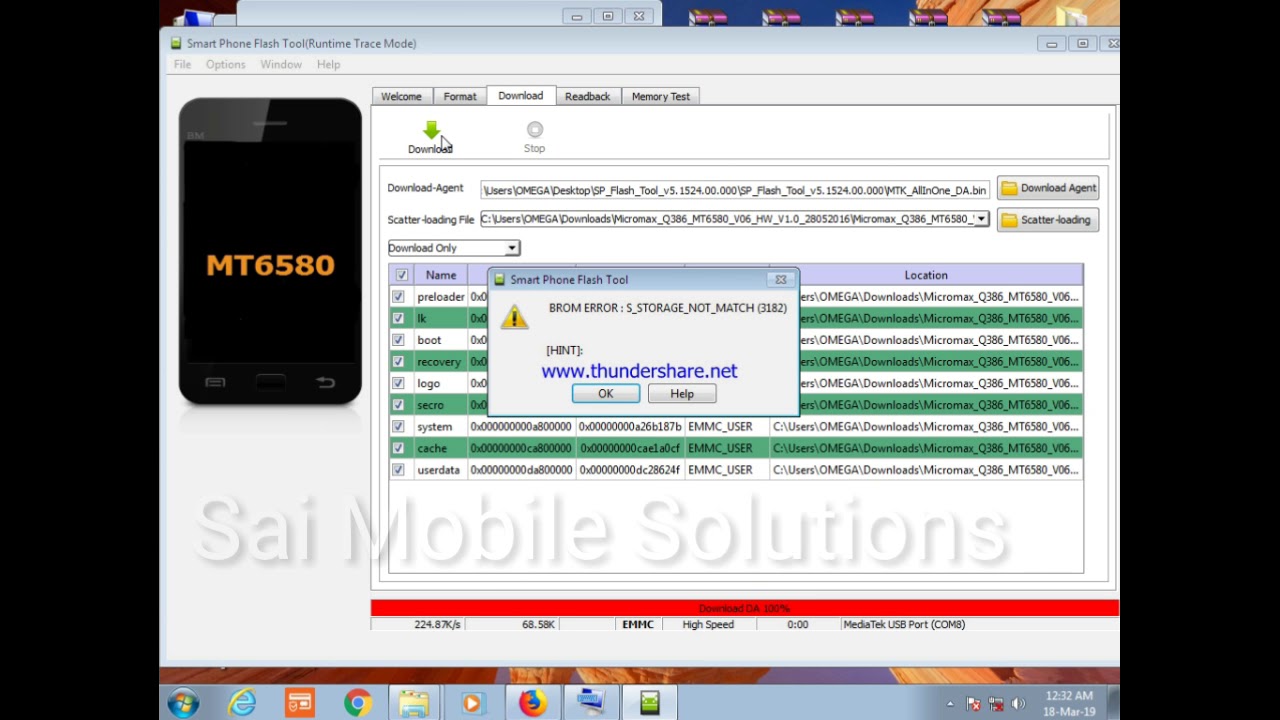Open Windows Explorer folder taskbar icon
This screenshot has height=720, width=1280.
[x=414, y=703]
